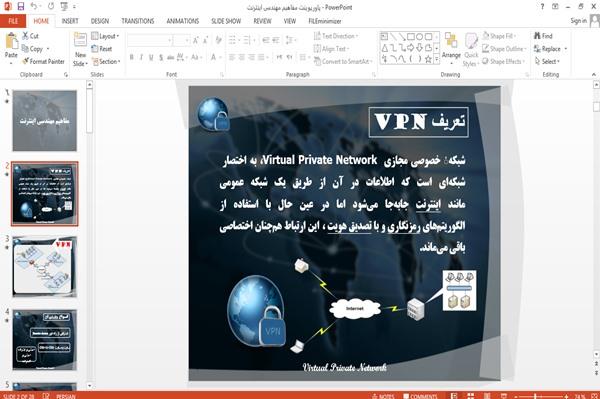
Task: Click the Copy icon in Clipboard
Action: (25, 49)
